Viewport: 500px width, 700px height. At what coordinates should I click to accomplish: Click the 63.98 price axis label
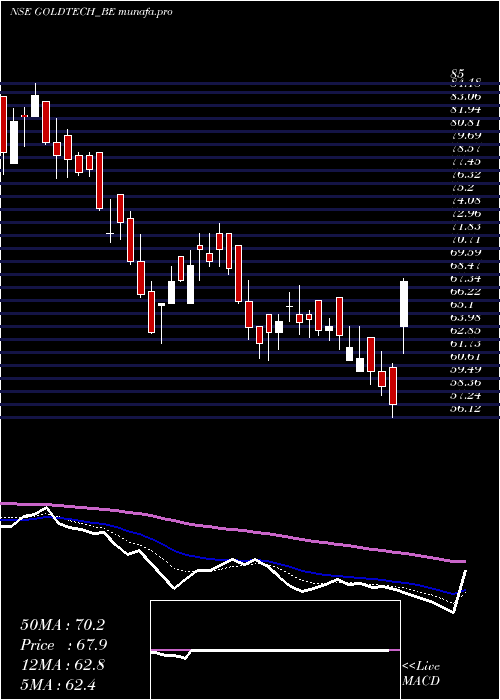466,317
